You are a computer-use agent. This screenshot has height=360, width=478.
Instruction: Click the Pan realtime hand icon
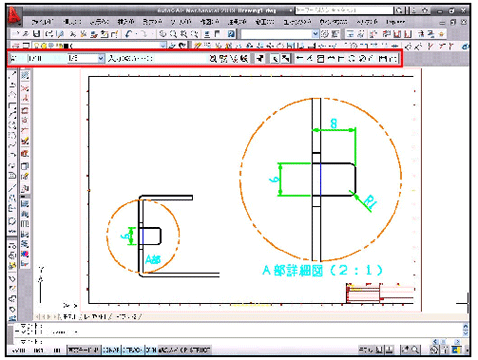[162, 34]
